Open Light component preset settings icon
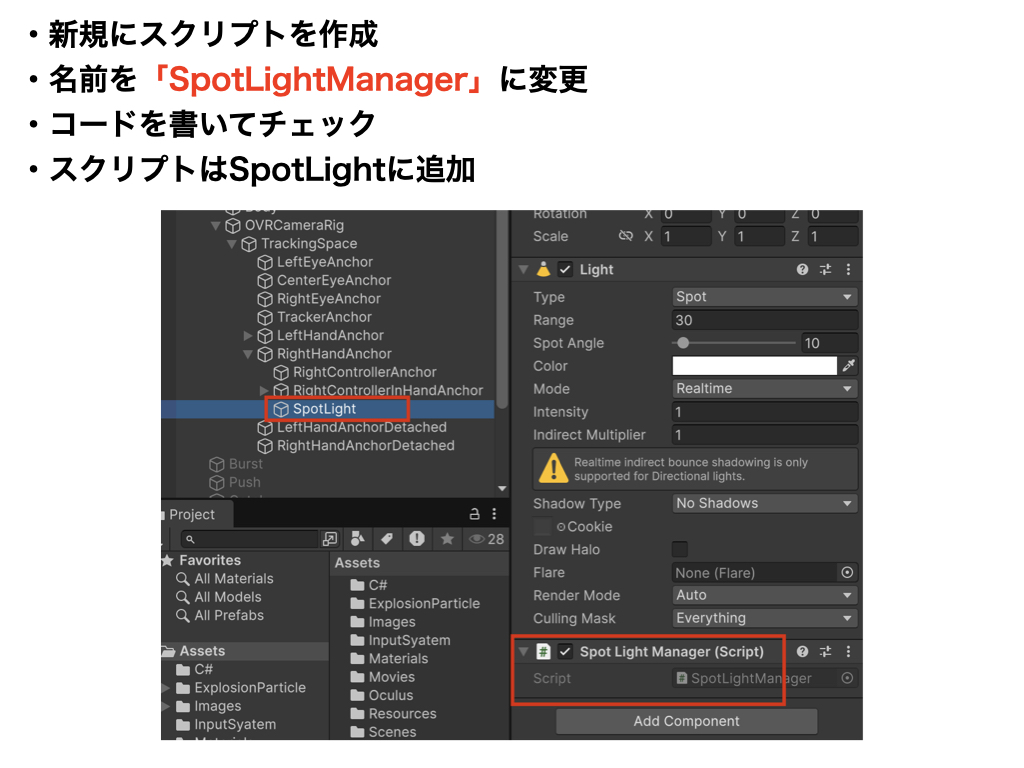1024x768 pixels. (x=825, y=270)
